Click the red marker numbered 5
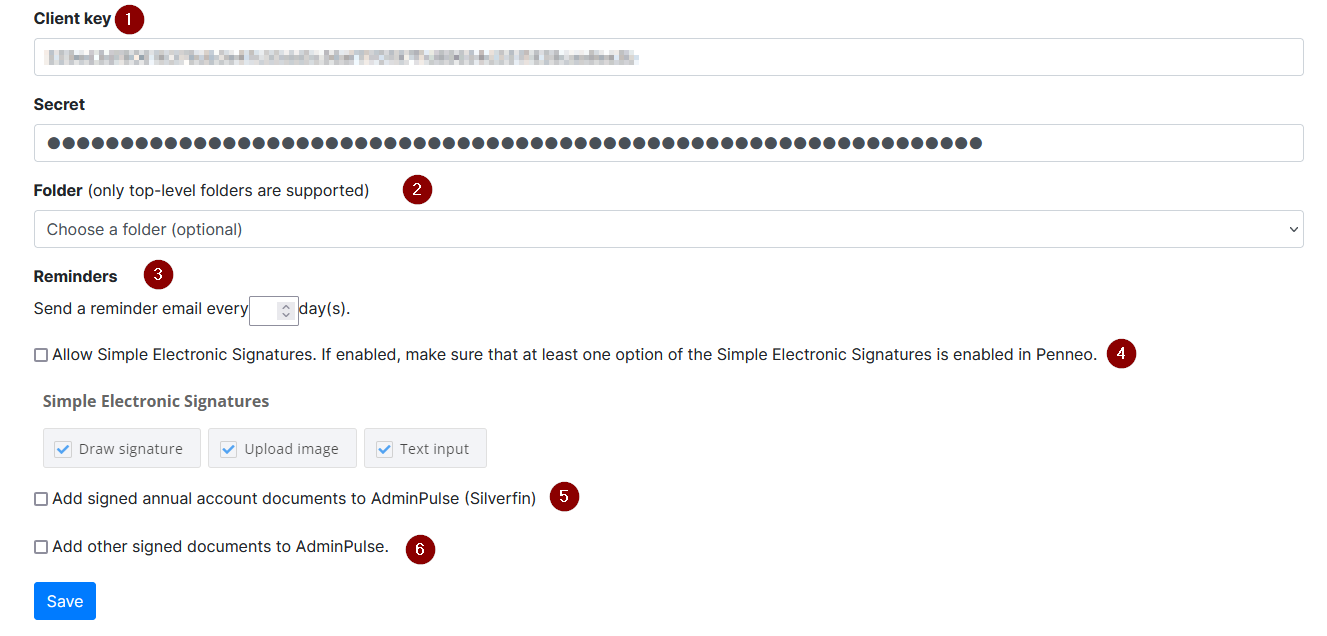 pyautogui.click(x=564, y=496)
